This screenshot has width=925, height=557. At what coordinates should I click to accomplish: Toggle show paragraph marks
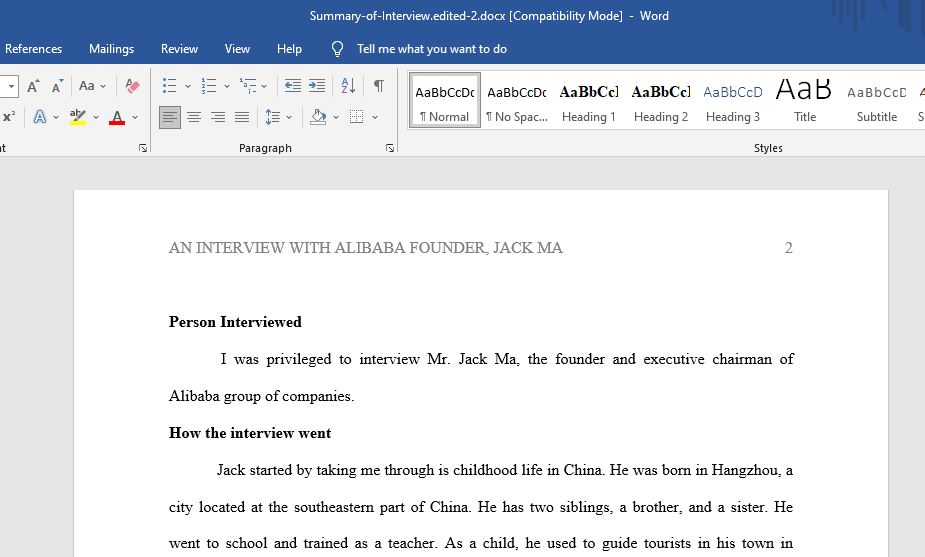(x=379, y=86)
